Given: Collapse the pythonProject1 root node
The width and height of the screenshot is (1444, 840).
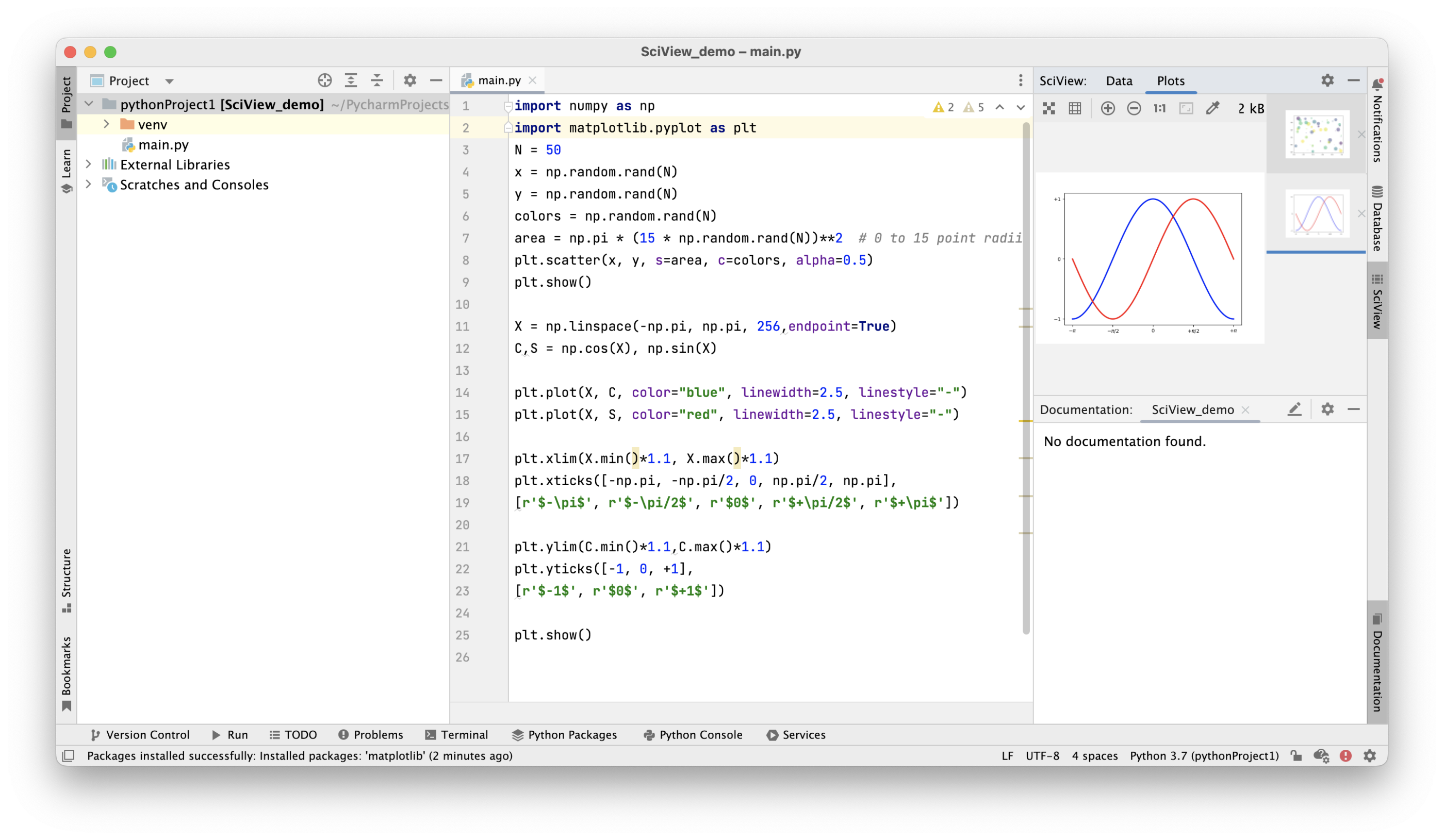Looking at the screenshot, I should coord(88,104).
